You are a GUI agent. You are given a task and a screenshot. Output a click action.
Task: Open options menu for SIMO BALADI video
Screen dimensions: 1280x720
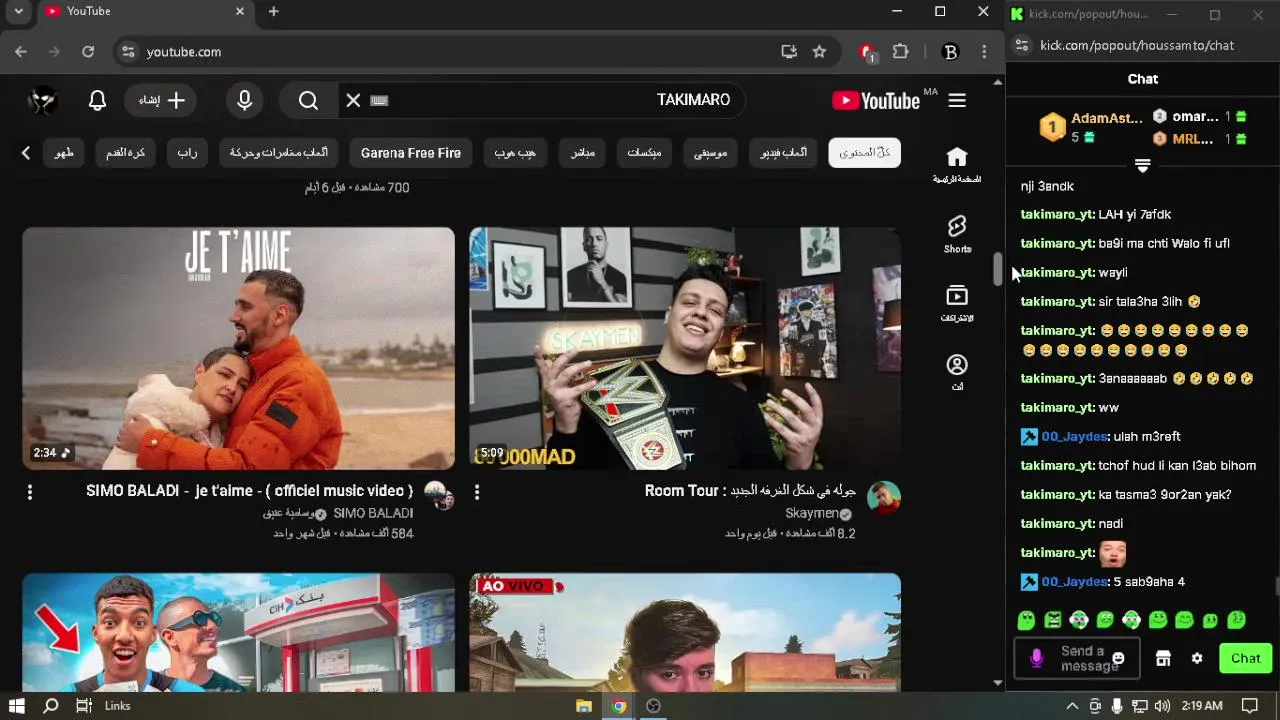click(30, 492)
